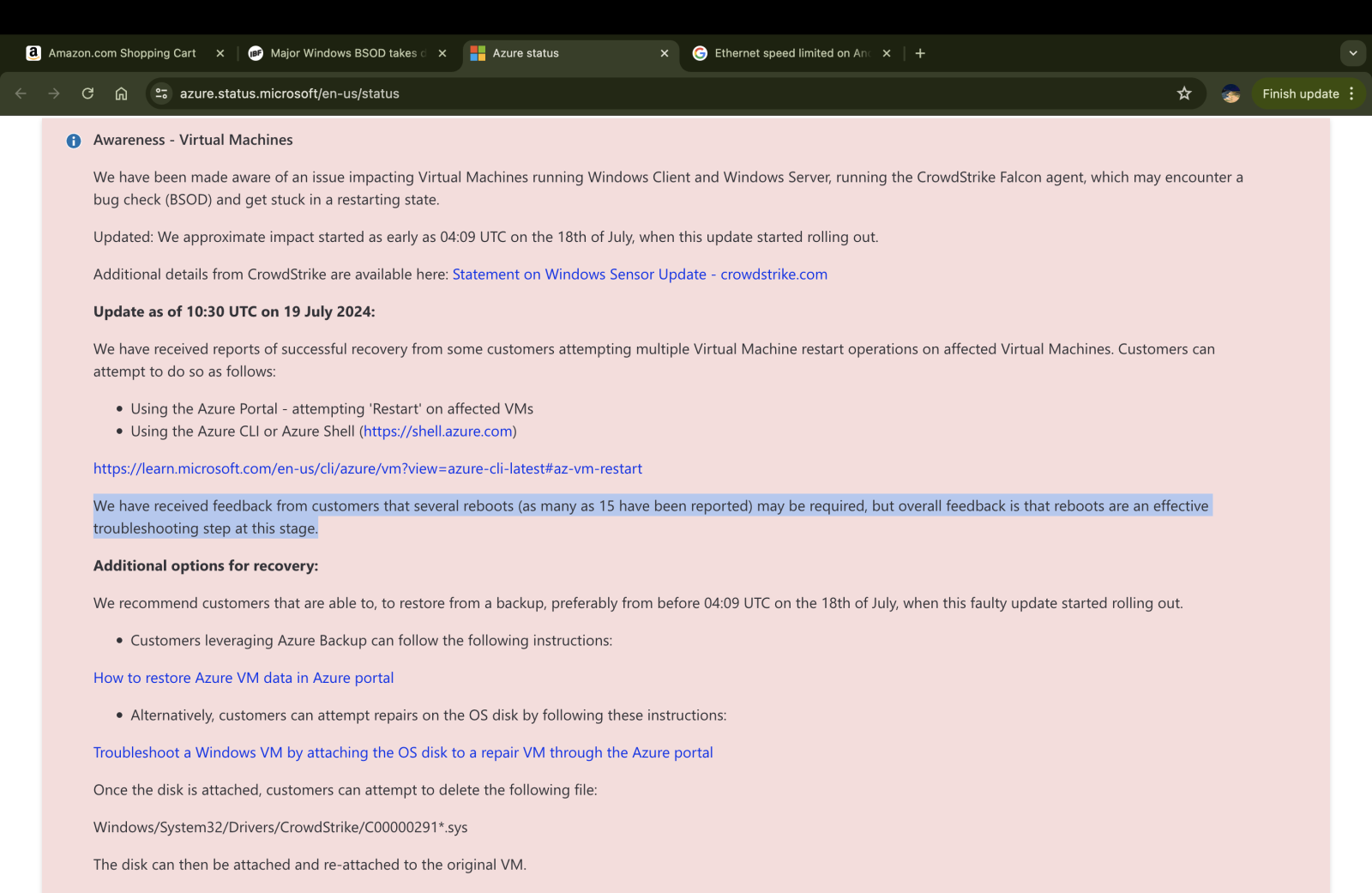This screenshot has width=1372, height=893.
Task: Click the BSOD article tab favicon
Action: (x=256, y=53)
